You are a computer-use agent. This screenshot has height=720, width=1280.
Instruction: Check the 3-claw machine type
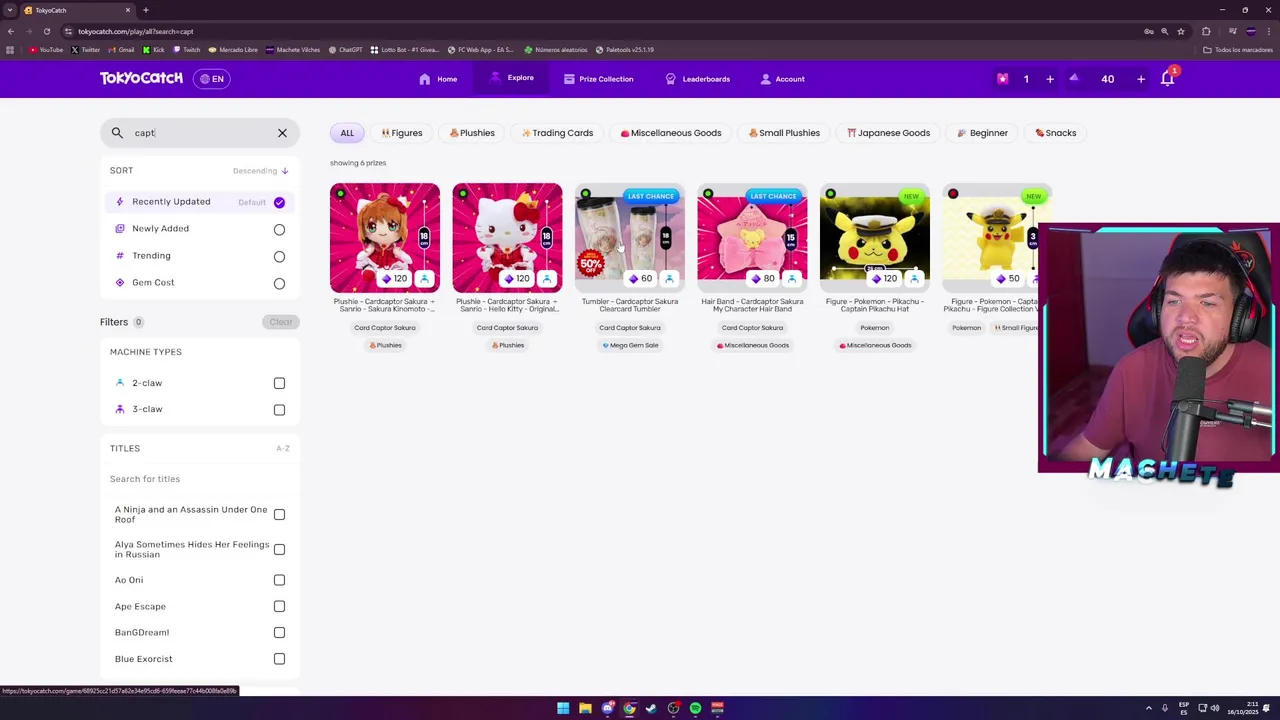pyautogui.click(x=279, y=409)
